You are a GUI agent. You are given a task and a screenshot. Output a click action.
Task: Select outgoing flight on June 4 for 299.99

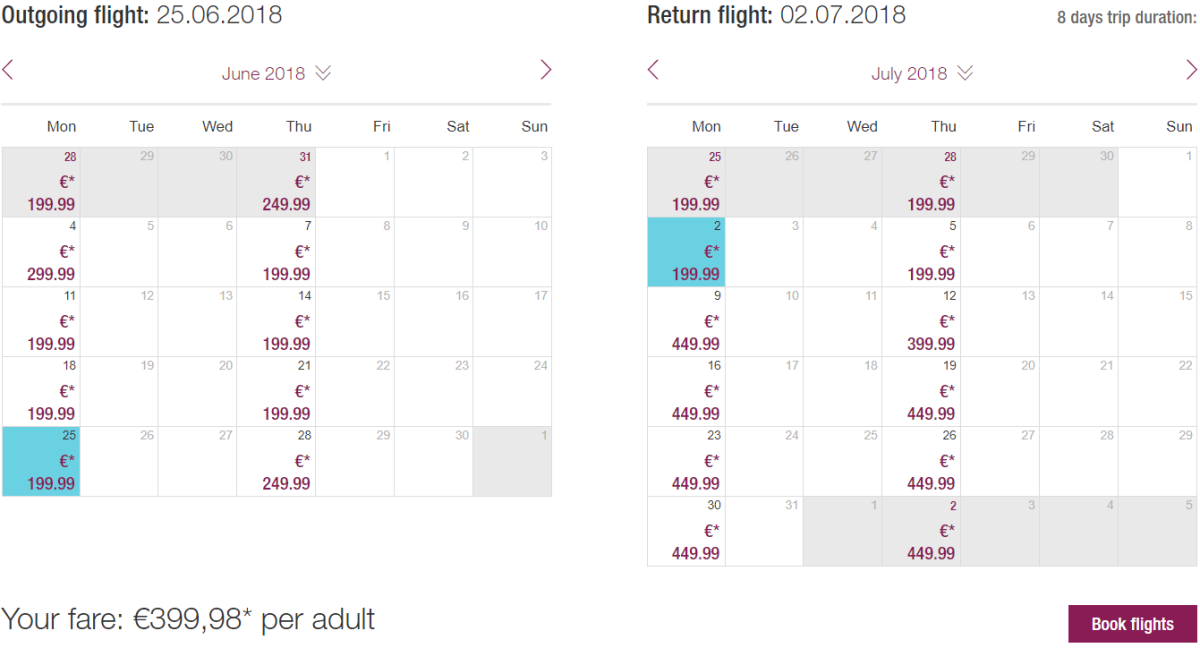pyautogui.click(x=41, y=253)
